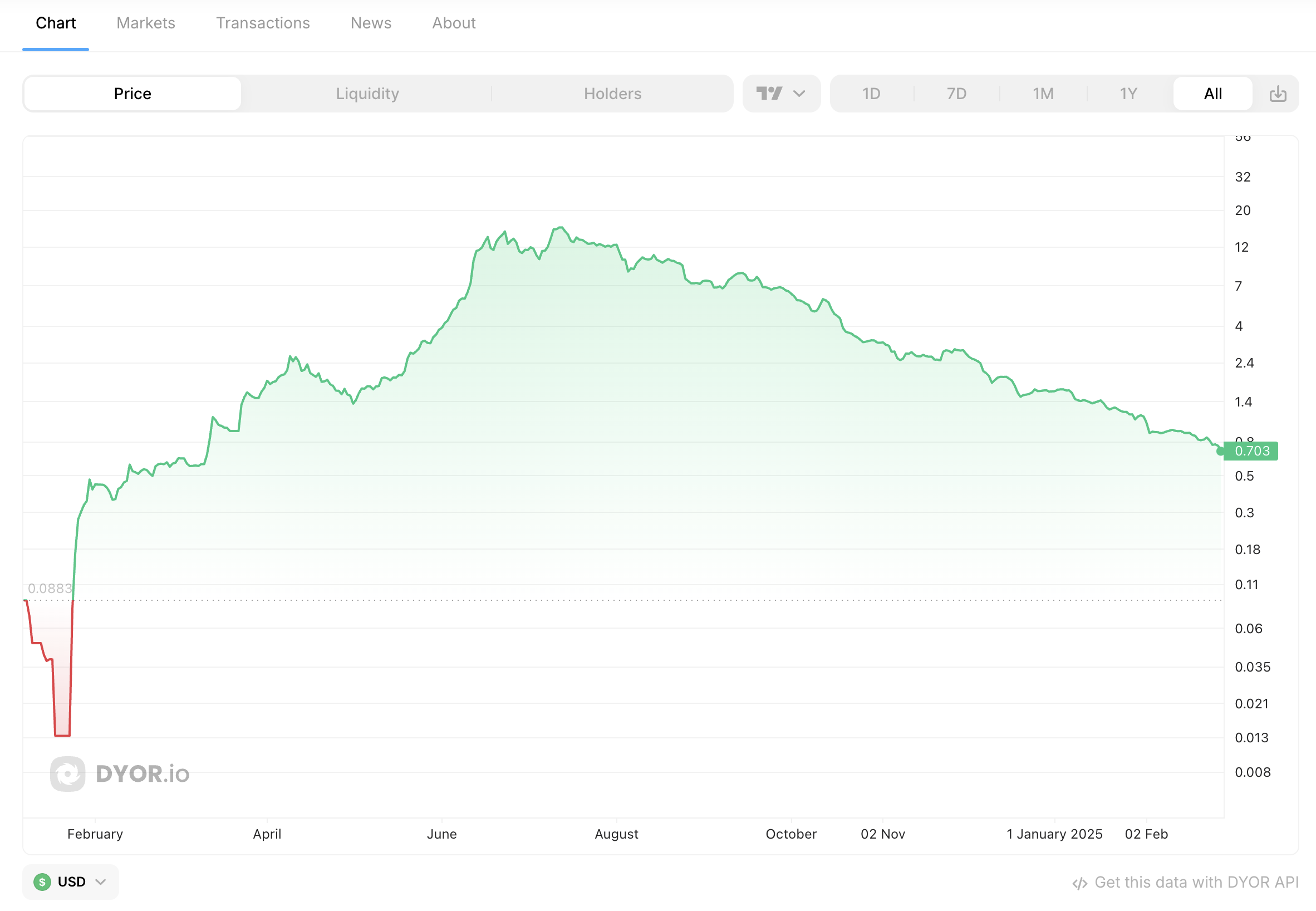This screenshot has width=1316, height=911.
Task: Switch chart to Liquidity
Action: 367,94
